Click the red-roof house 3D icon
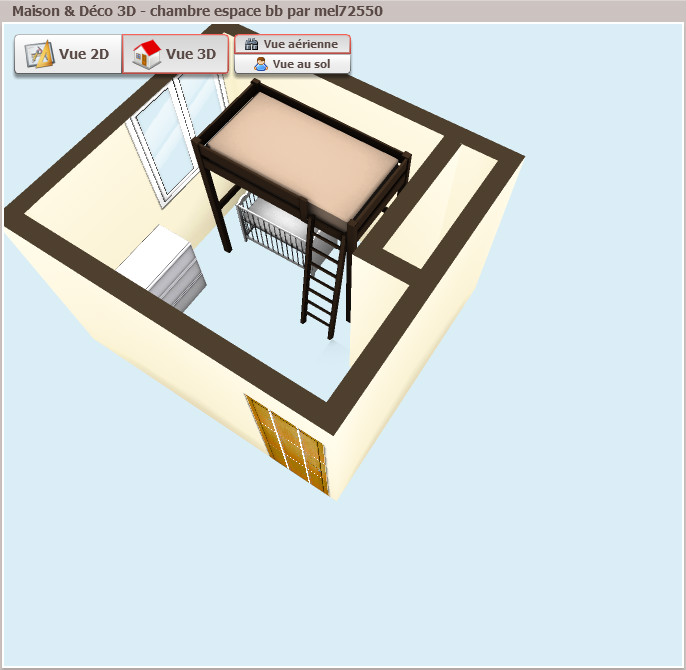Screen dimensions: 686x670 pyautogui.click(x=147, y=54)
